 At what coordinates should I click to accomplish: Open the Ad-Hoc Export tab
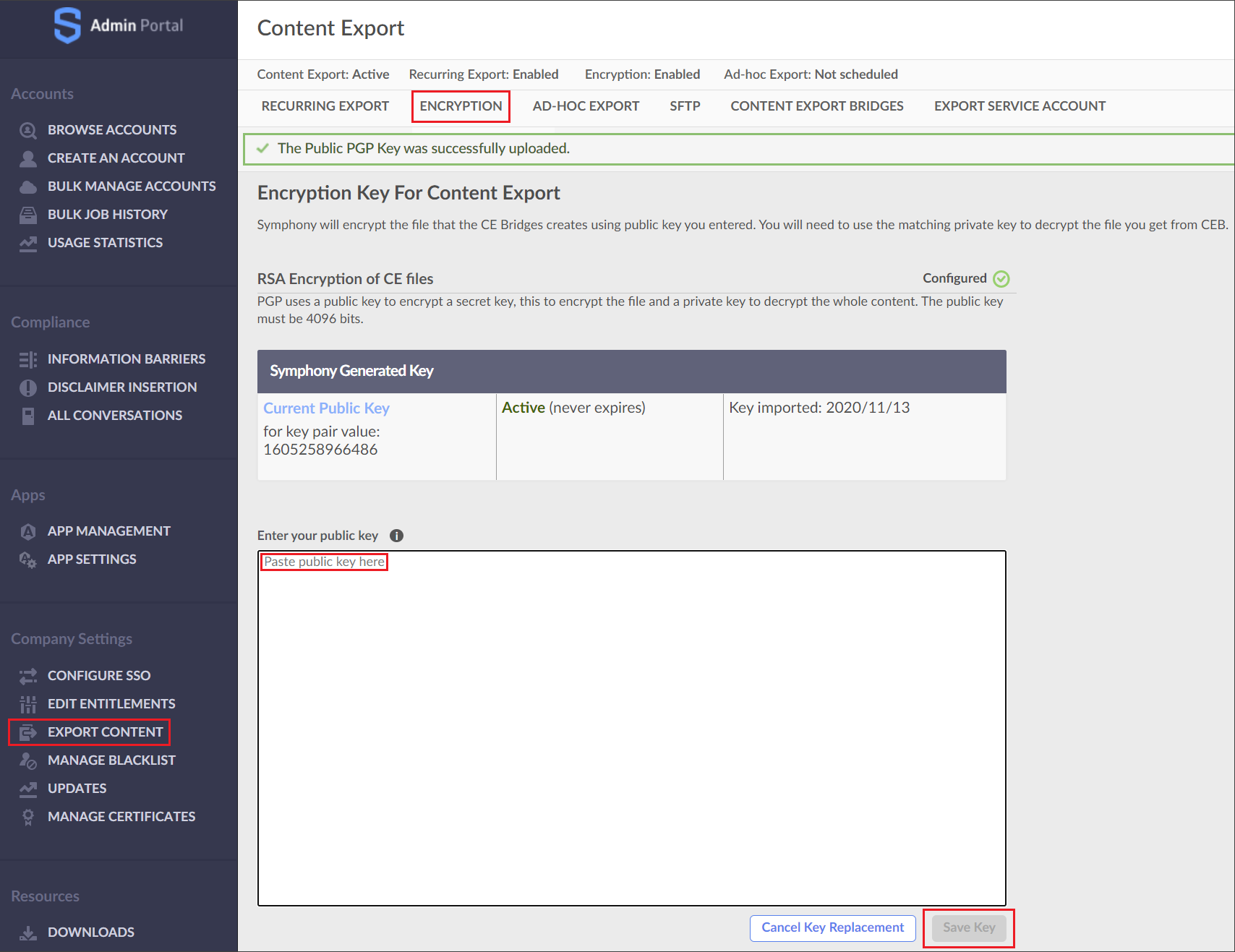tap(586, 106)
